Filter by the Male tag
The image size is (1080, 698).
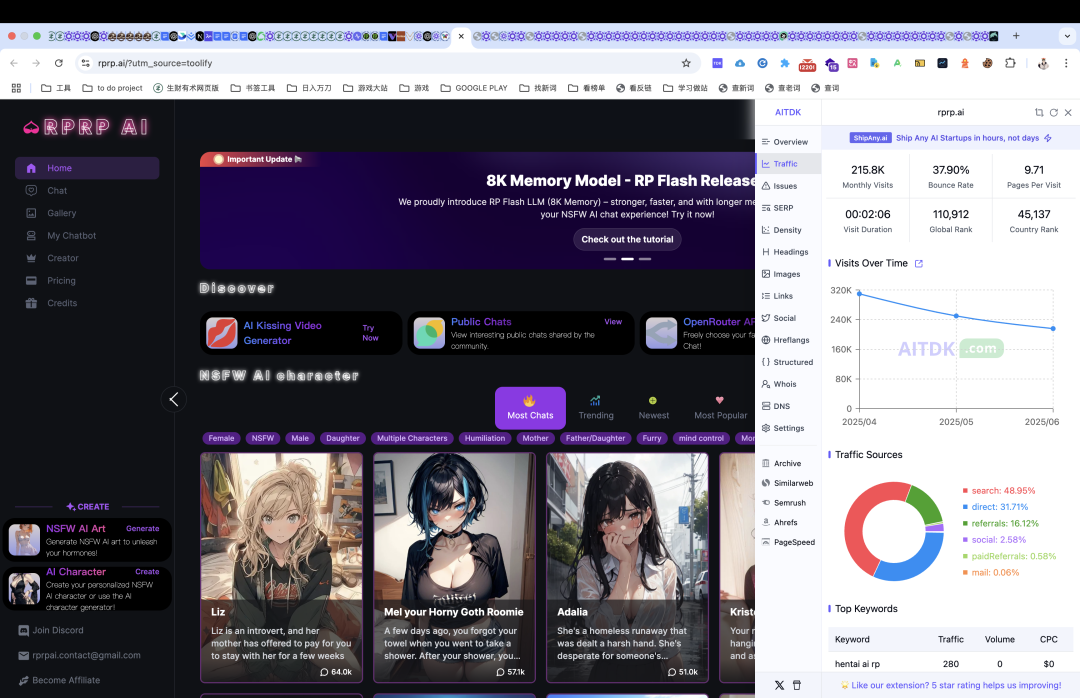[300, 438]
